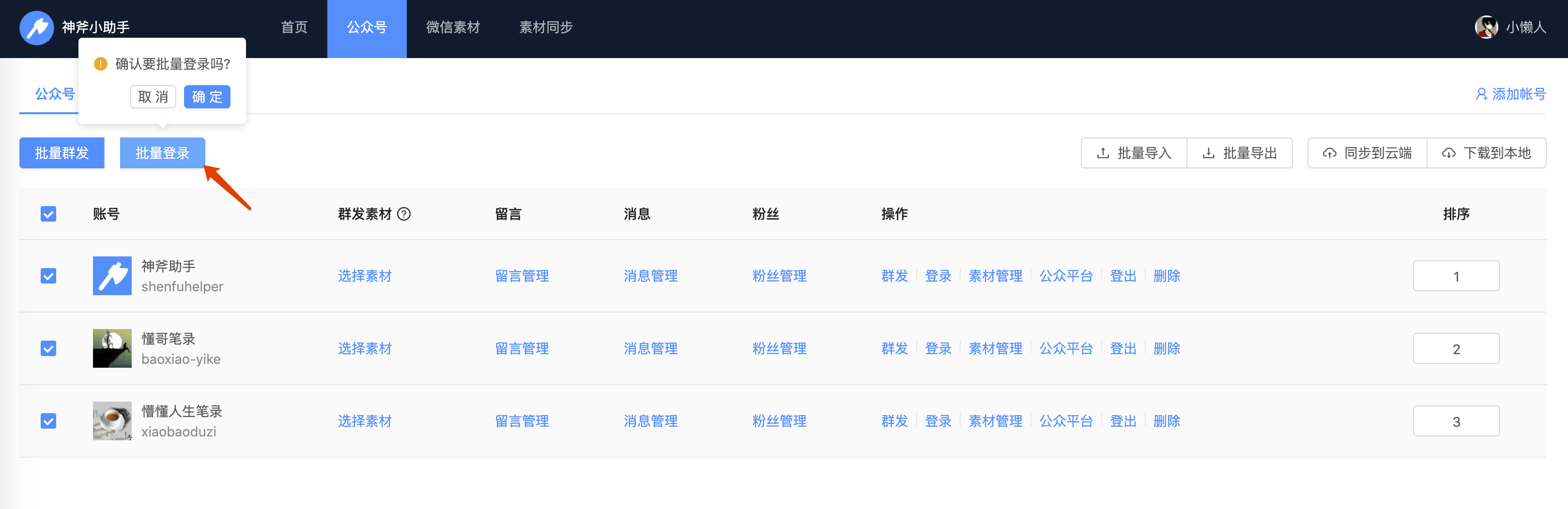Image resolution: width=1568 pixels, height=509 pixels.
Task: Confirm batch login with 确定
Action: click(207, 97)
